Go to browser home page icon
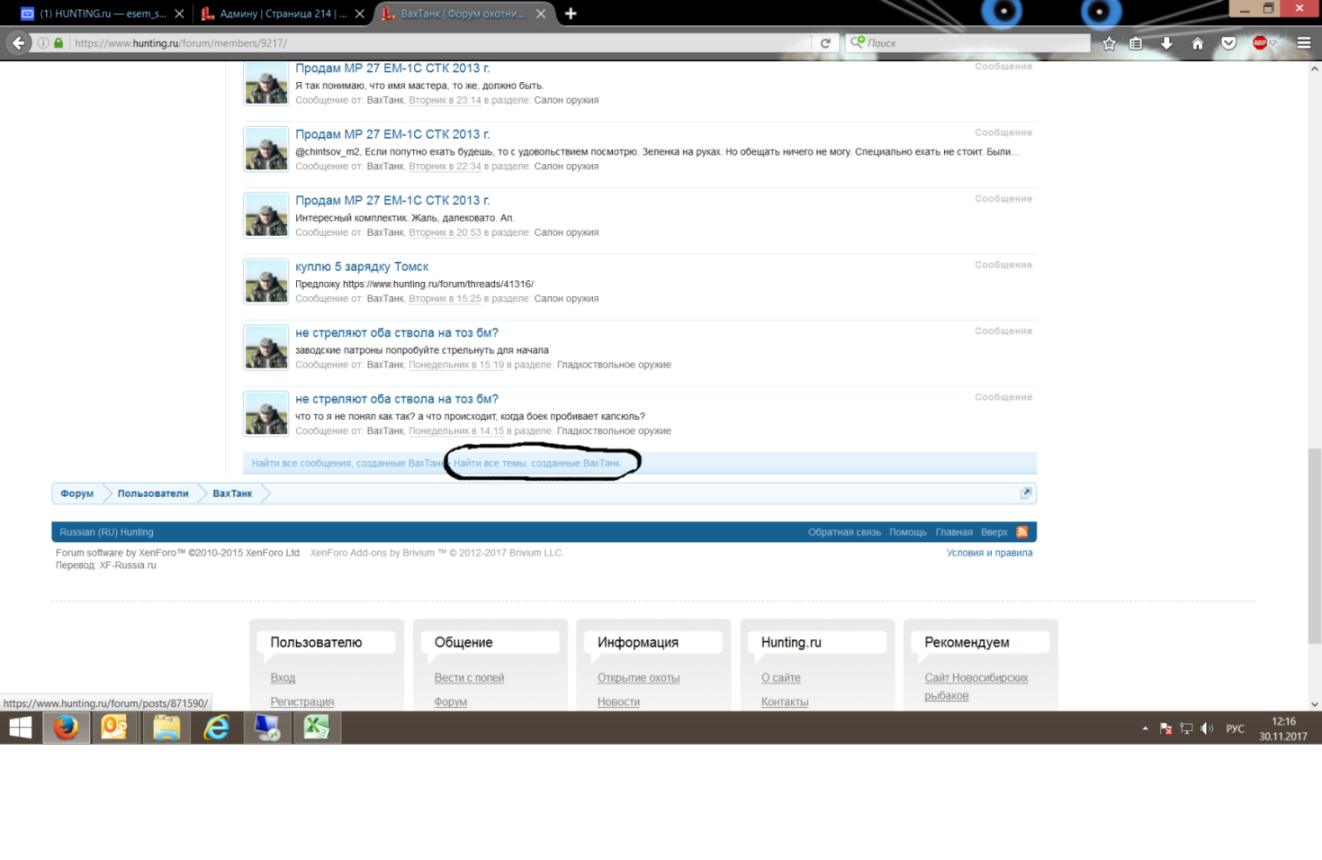The height and width of the screenshot is (860, 1322). point(1197,43)
